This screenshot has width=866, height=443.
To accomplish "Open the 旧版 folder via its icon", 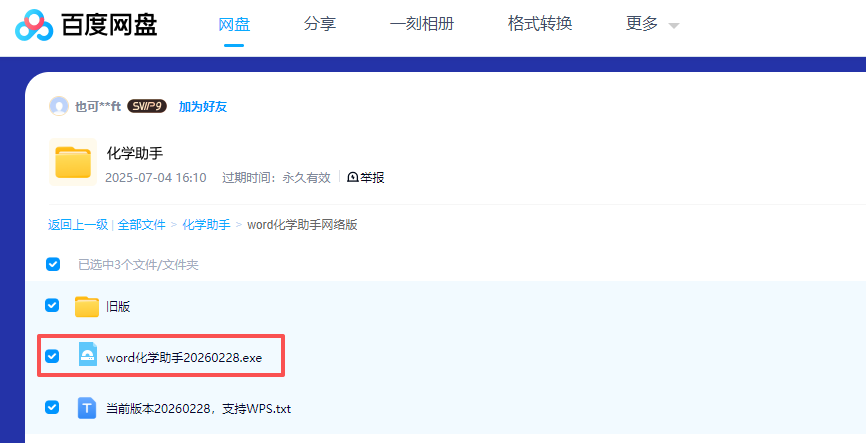I will [87, 306].
